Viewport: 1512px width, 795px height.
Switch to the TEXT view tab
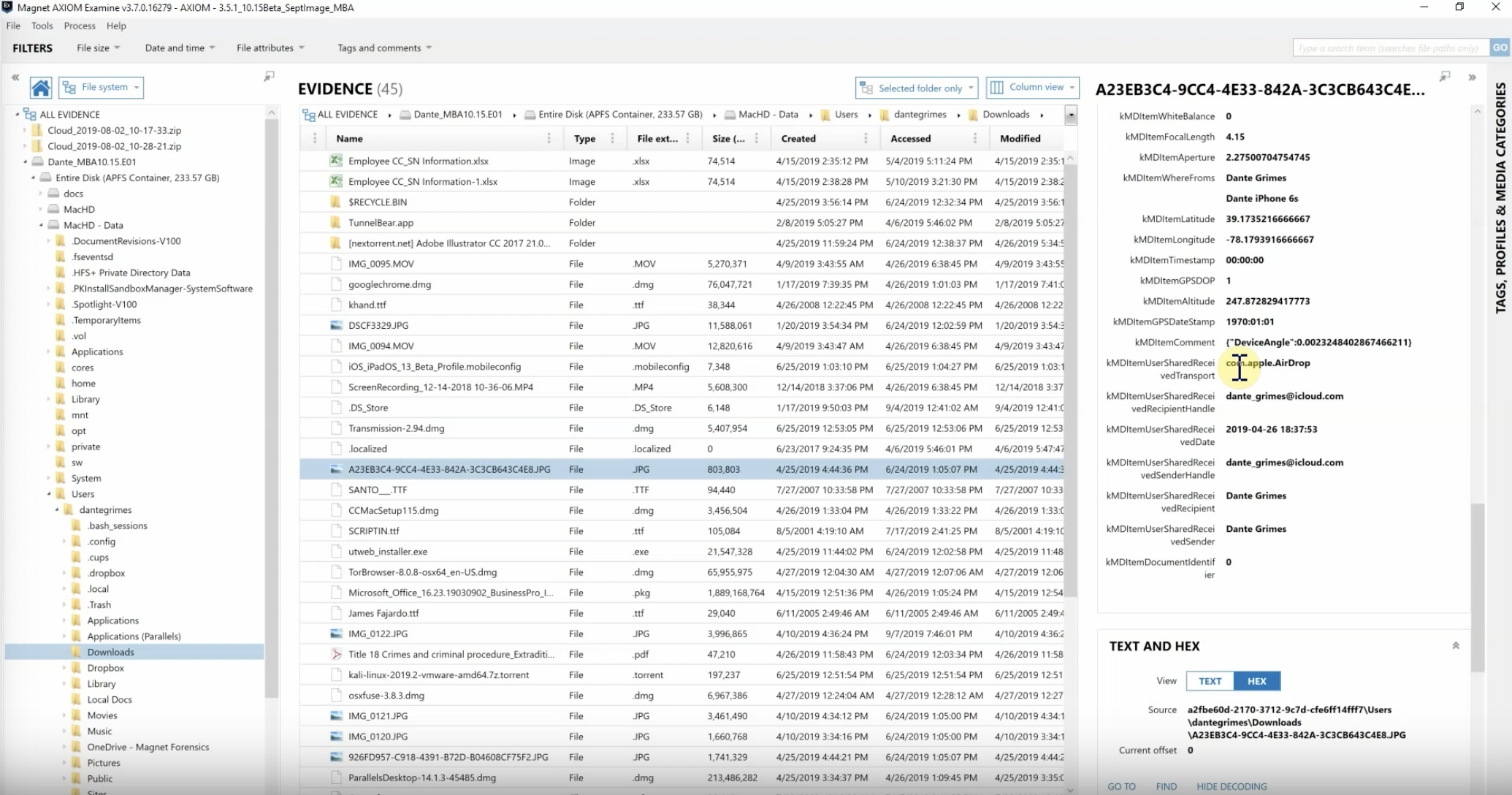coord(1210,681)
